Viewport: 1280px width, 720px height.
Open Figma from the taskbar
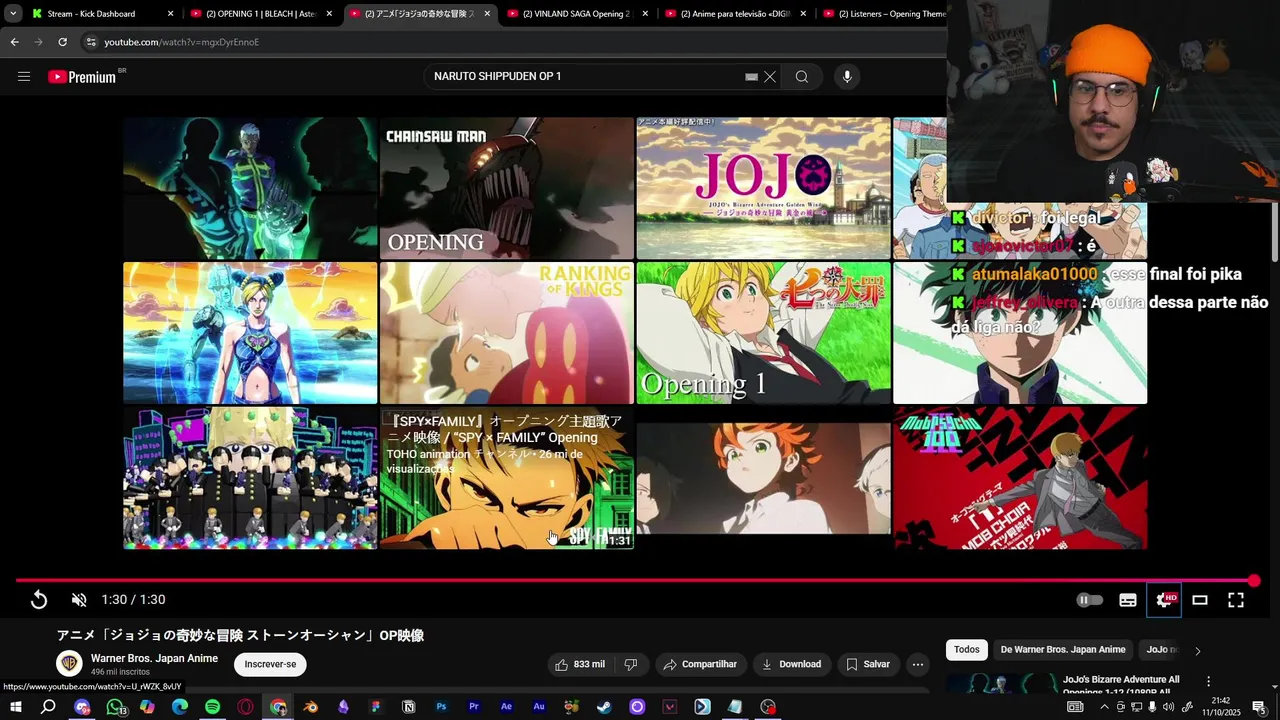click(376, 707)
